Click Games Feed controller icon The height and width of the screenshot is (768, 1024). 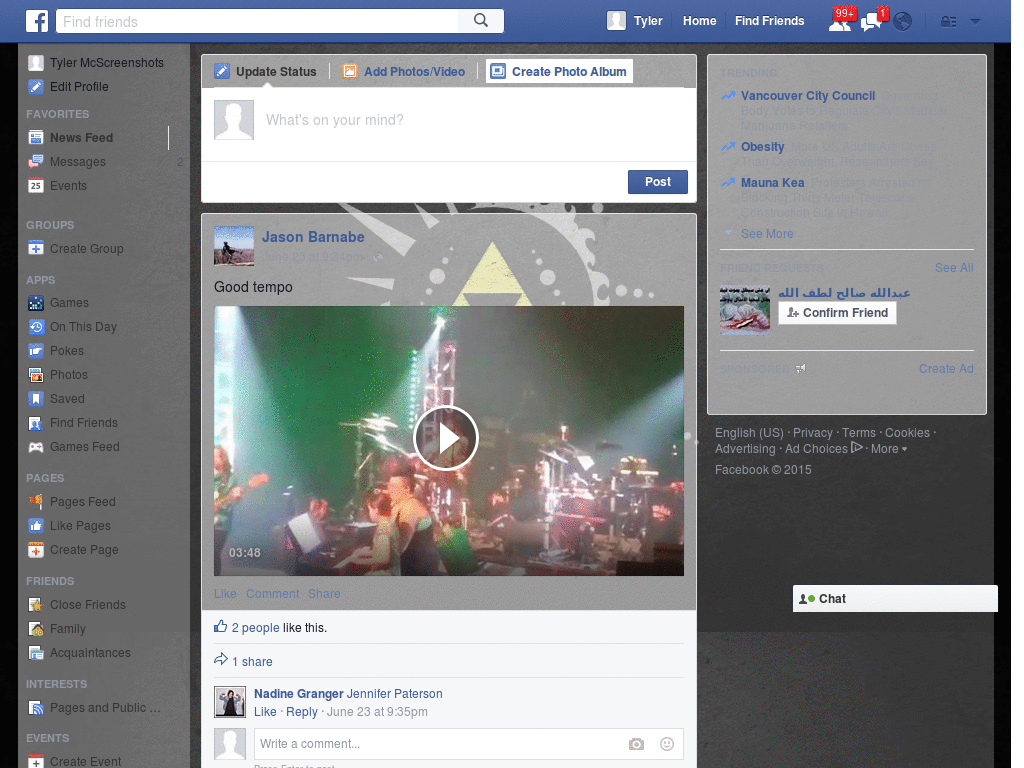point(36,447)
